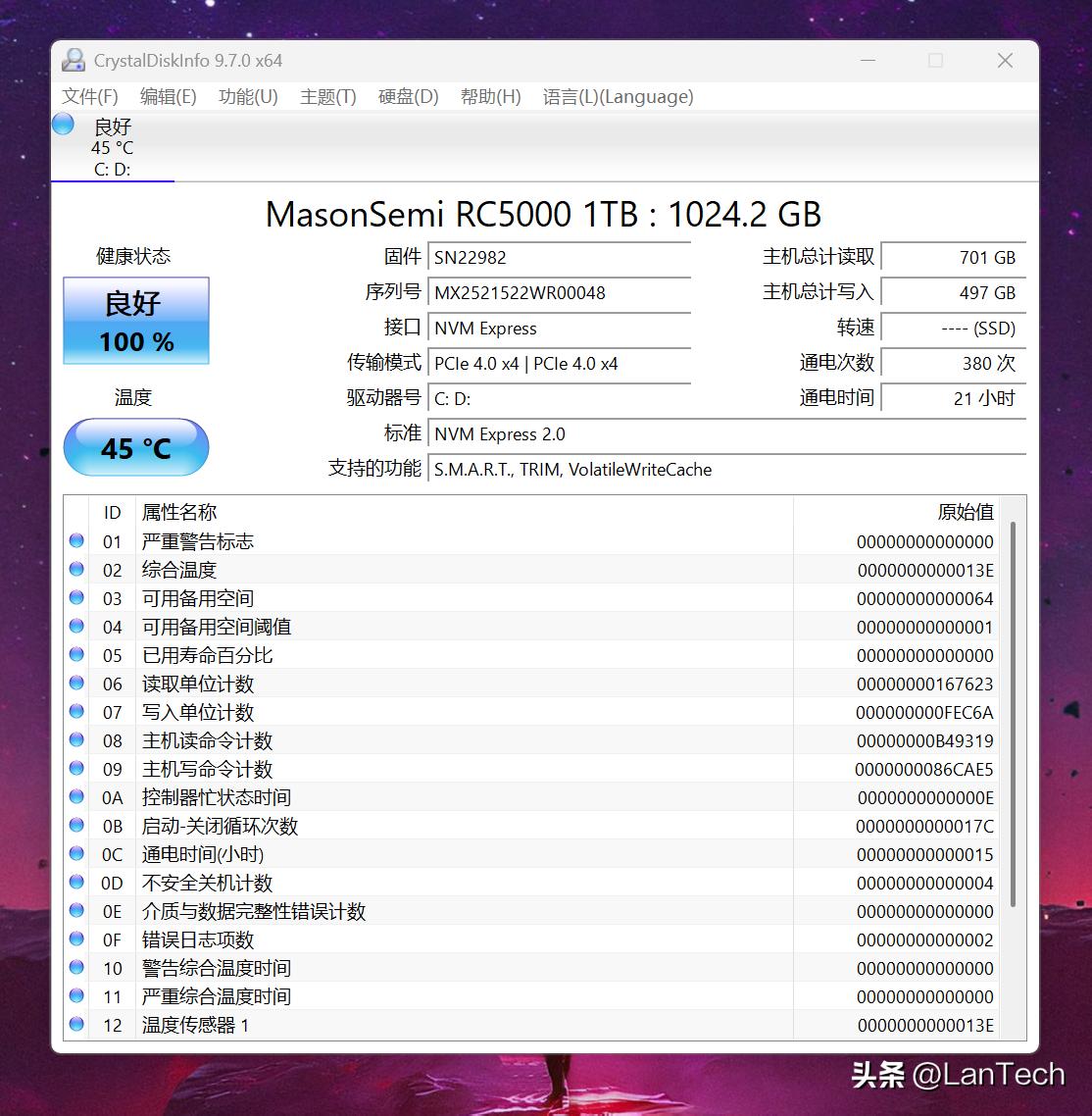Click the power on count 380 次
Image resolution: width=1092 pixels, height=1116 pixels.
953,364
